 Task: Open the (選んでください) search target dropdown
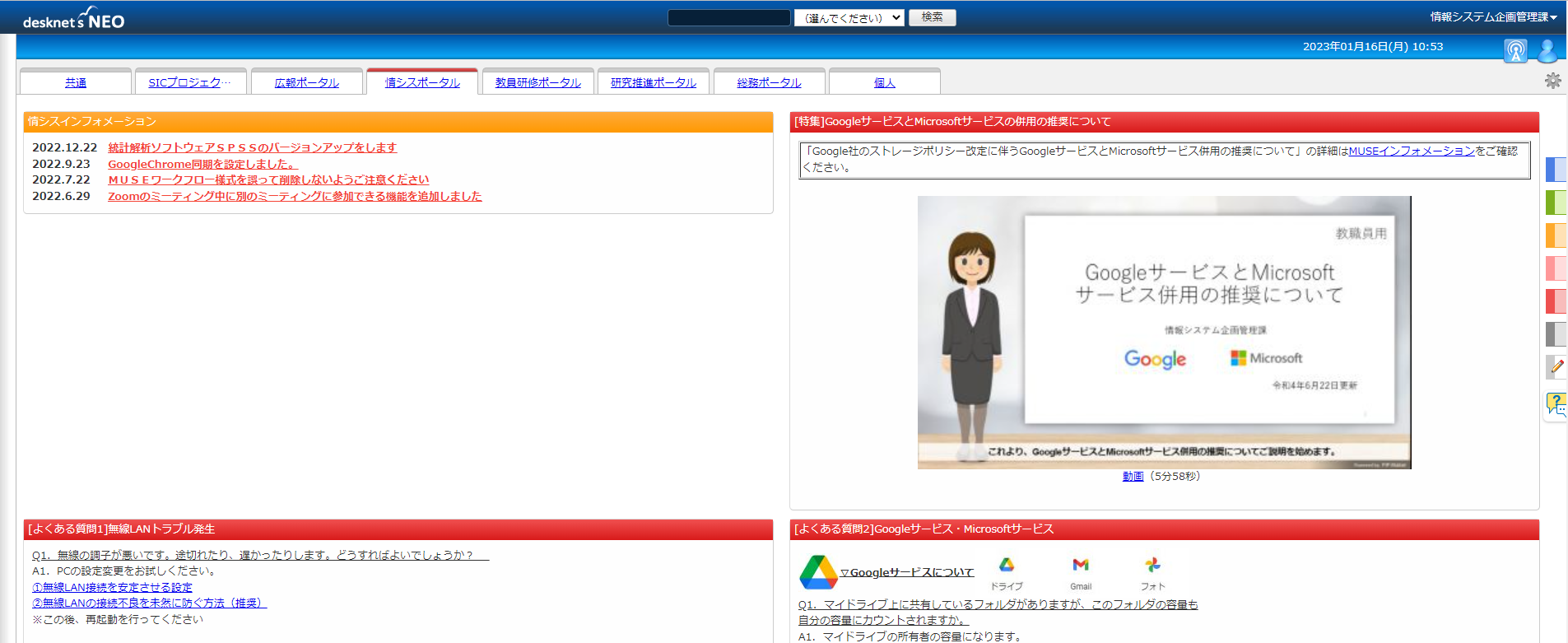(x=849, y=17)
